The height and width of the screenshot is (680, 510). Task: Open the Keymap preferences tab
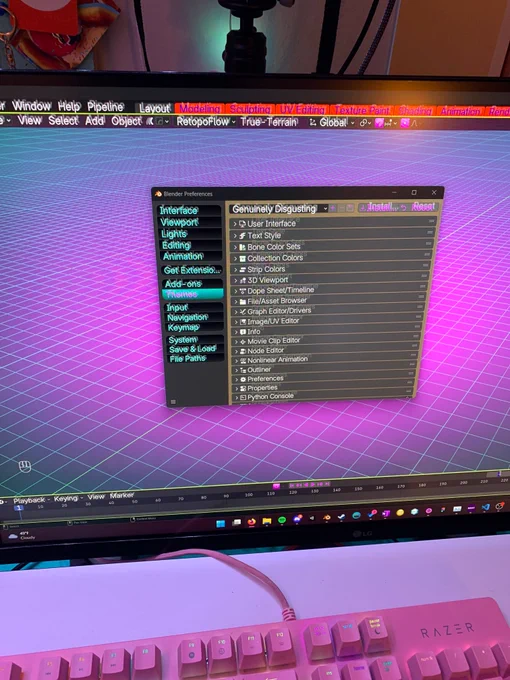[195, 327]
